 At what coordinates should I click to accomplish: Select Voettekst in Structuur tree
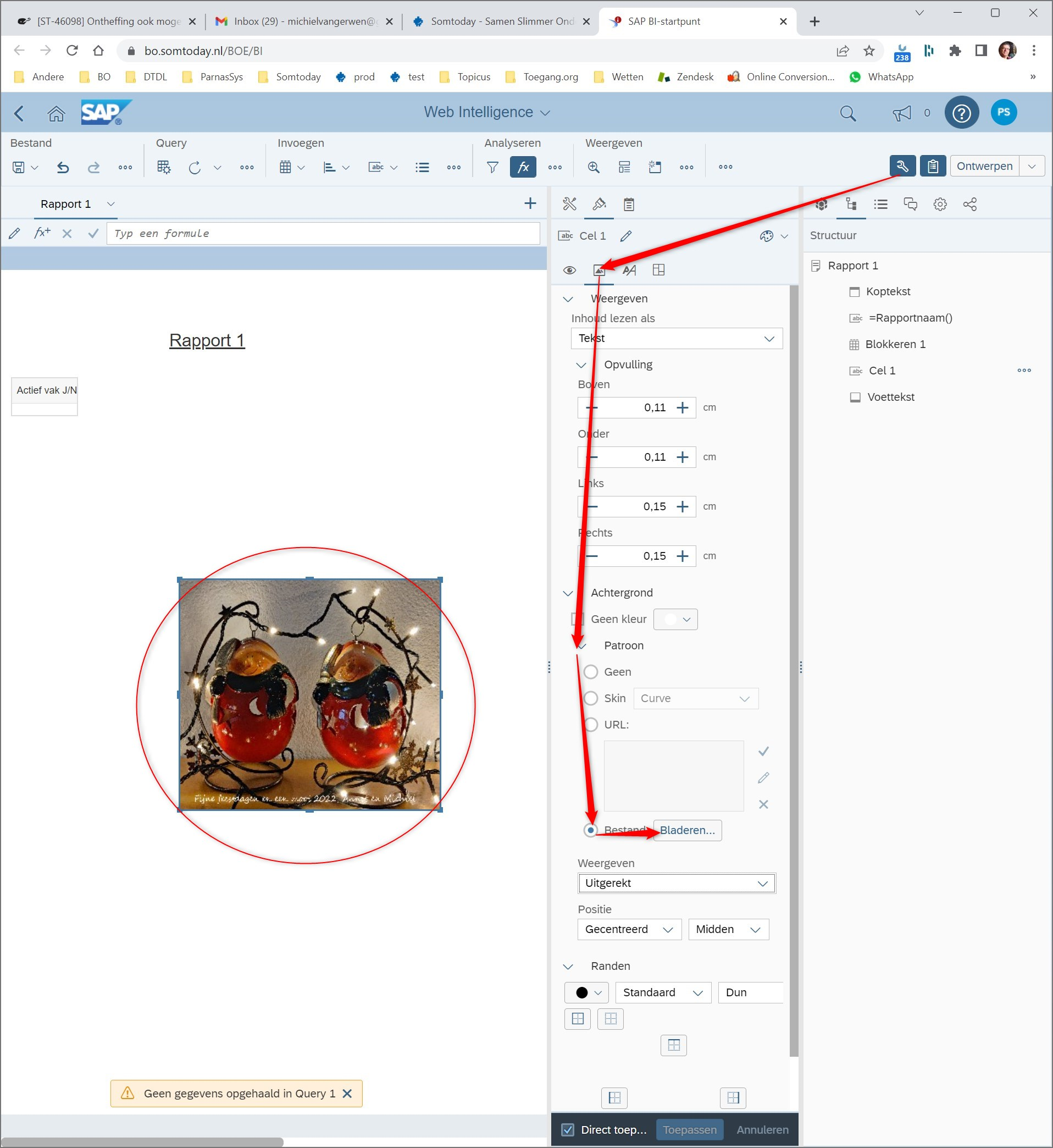tap(891, 397)
